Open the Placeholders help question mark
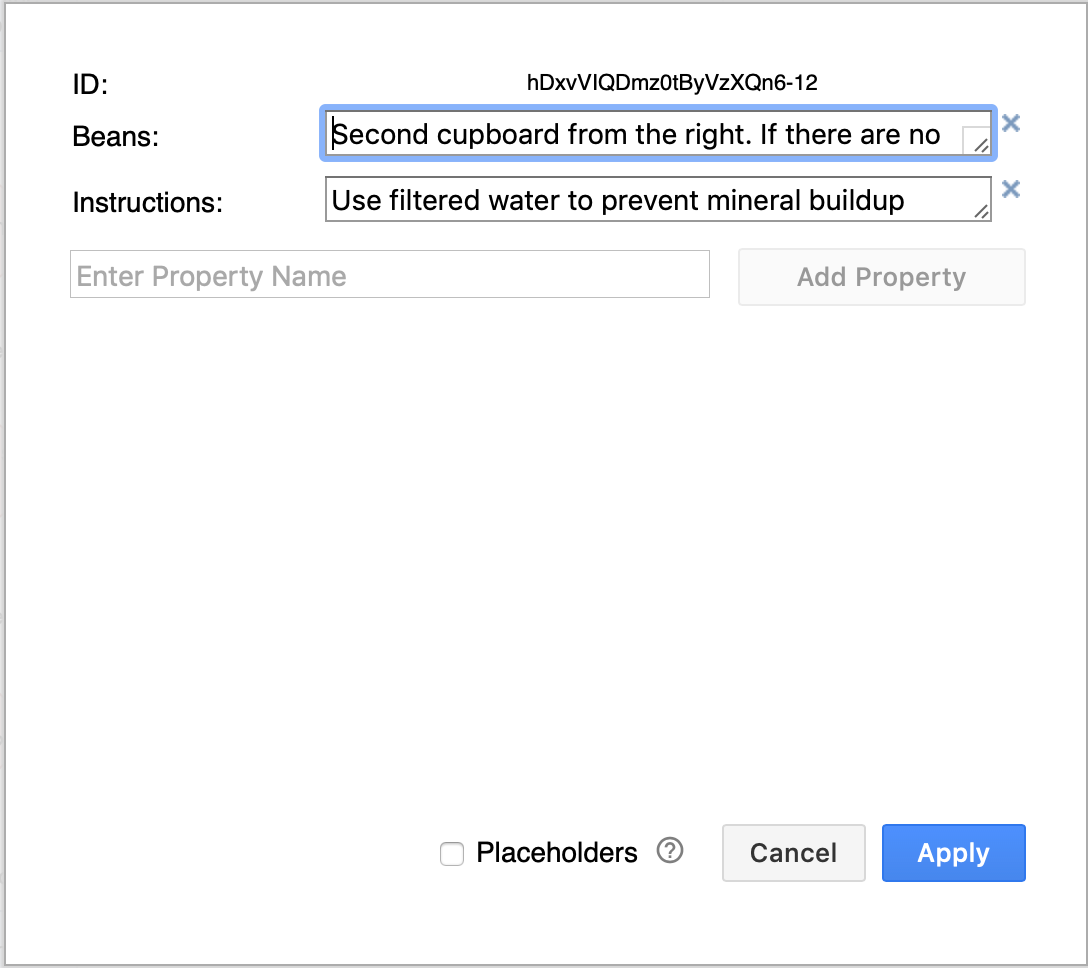 [x=670, y=850]
